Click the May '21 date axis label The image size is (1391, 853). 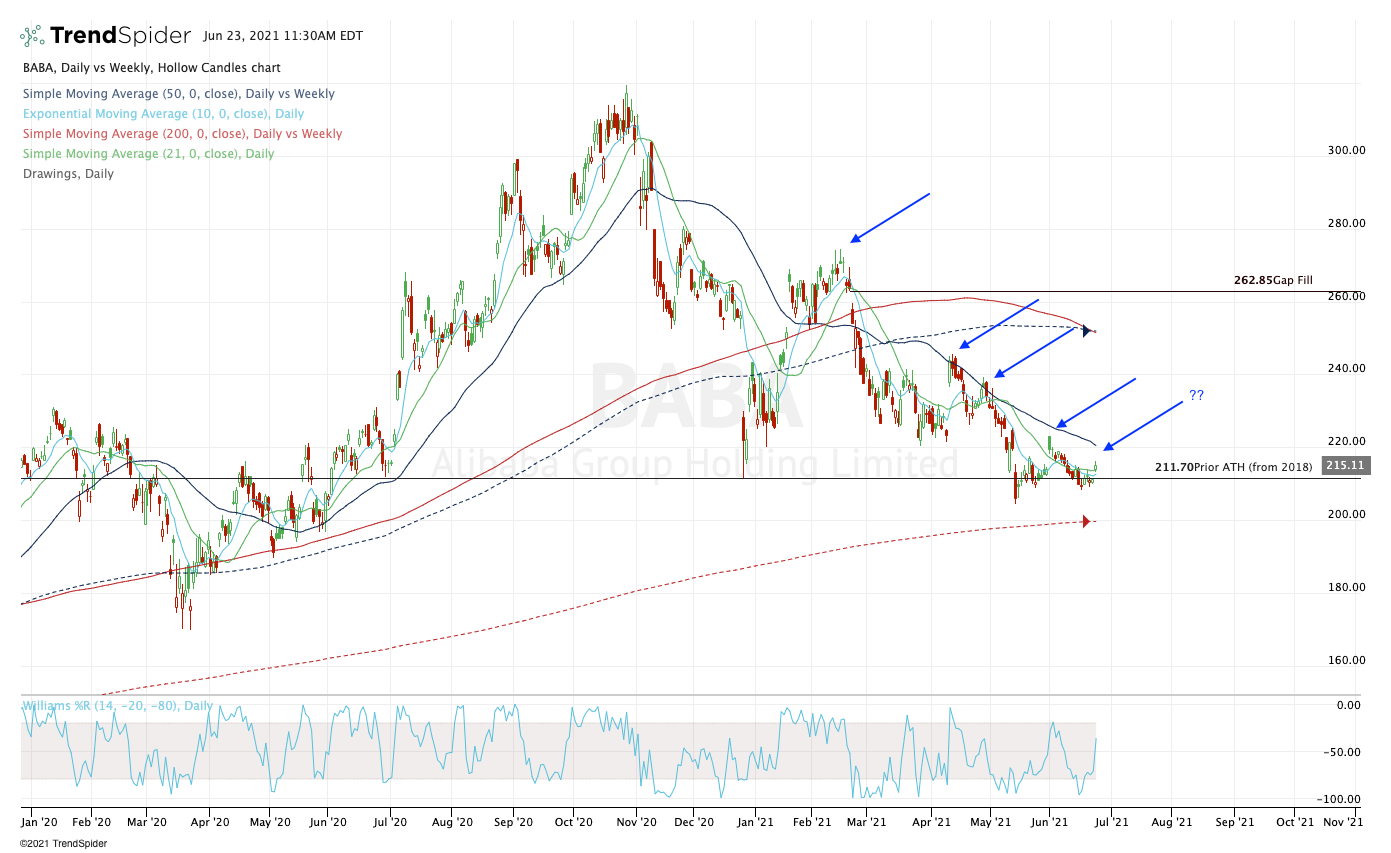(991, 823)
